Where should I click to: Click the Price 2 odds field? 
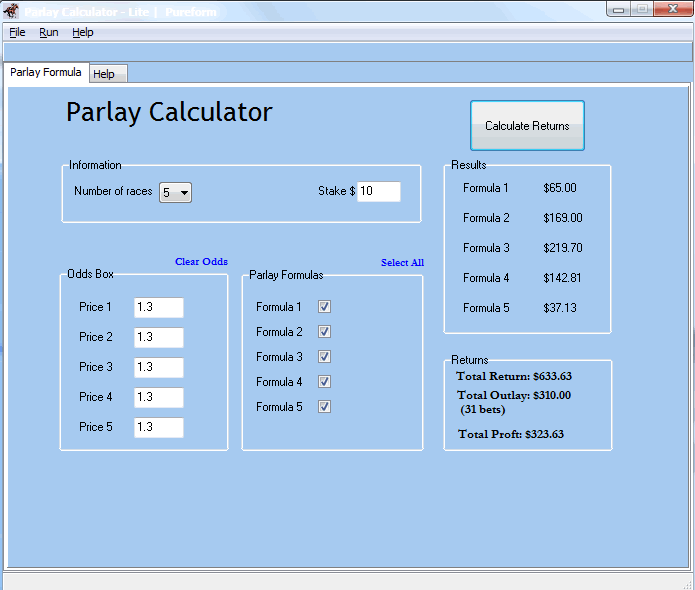tap(159, 338)
